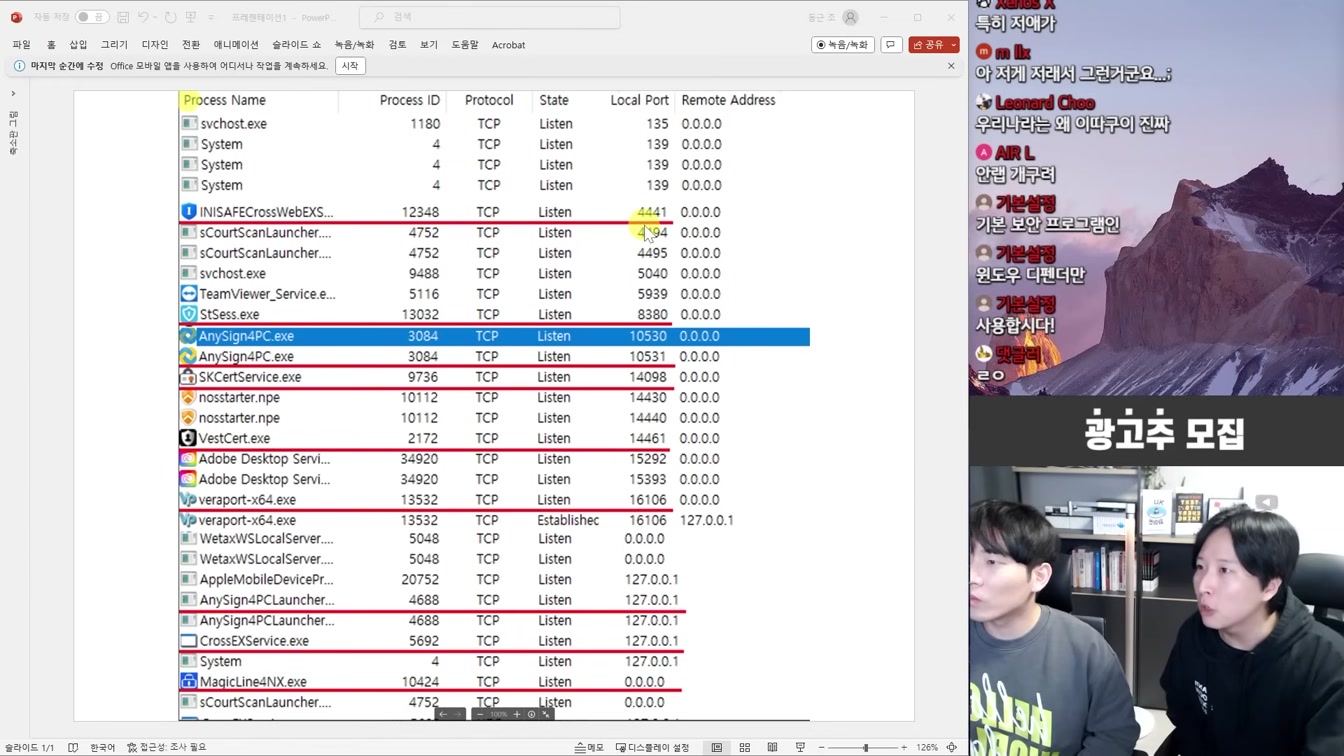Click the zoom in plus in status bar
This screenshot has height=756, width=1344.
(904, 747)
